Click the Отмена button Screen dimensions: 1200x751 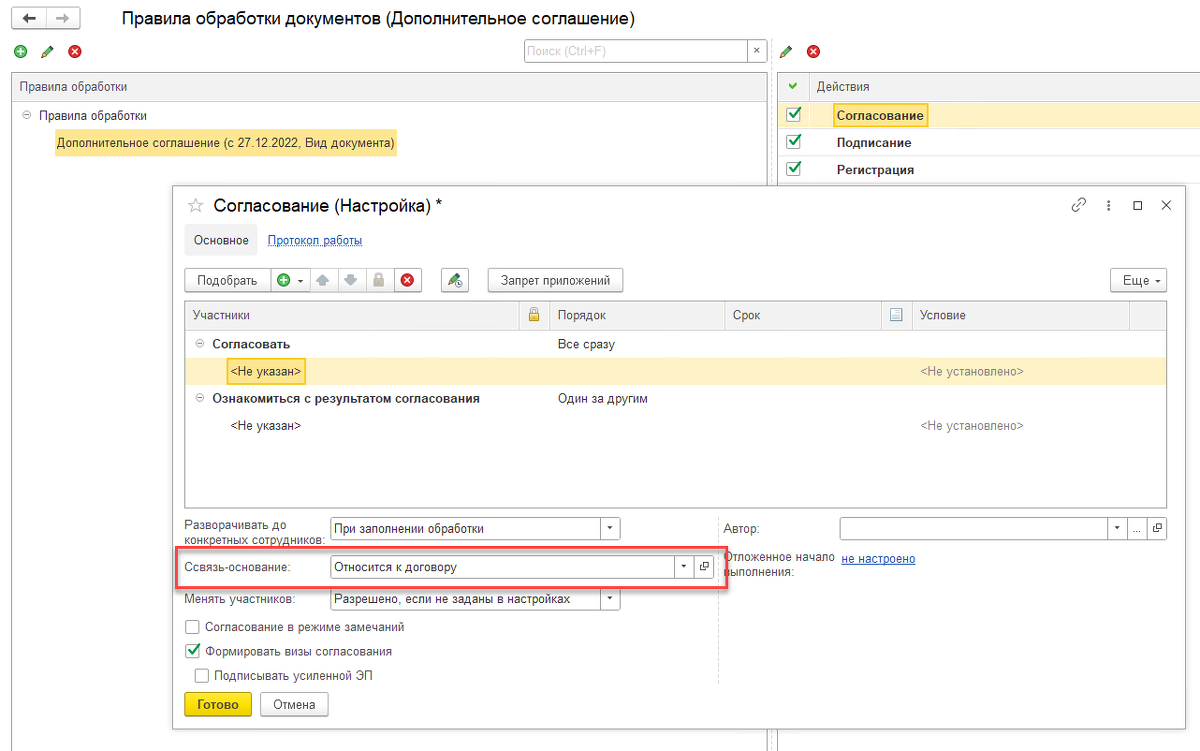click(x=294, y=704)
